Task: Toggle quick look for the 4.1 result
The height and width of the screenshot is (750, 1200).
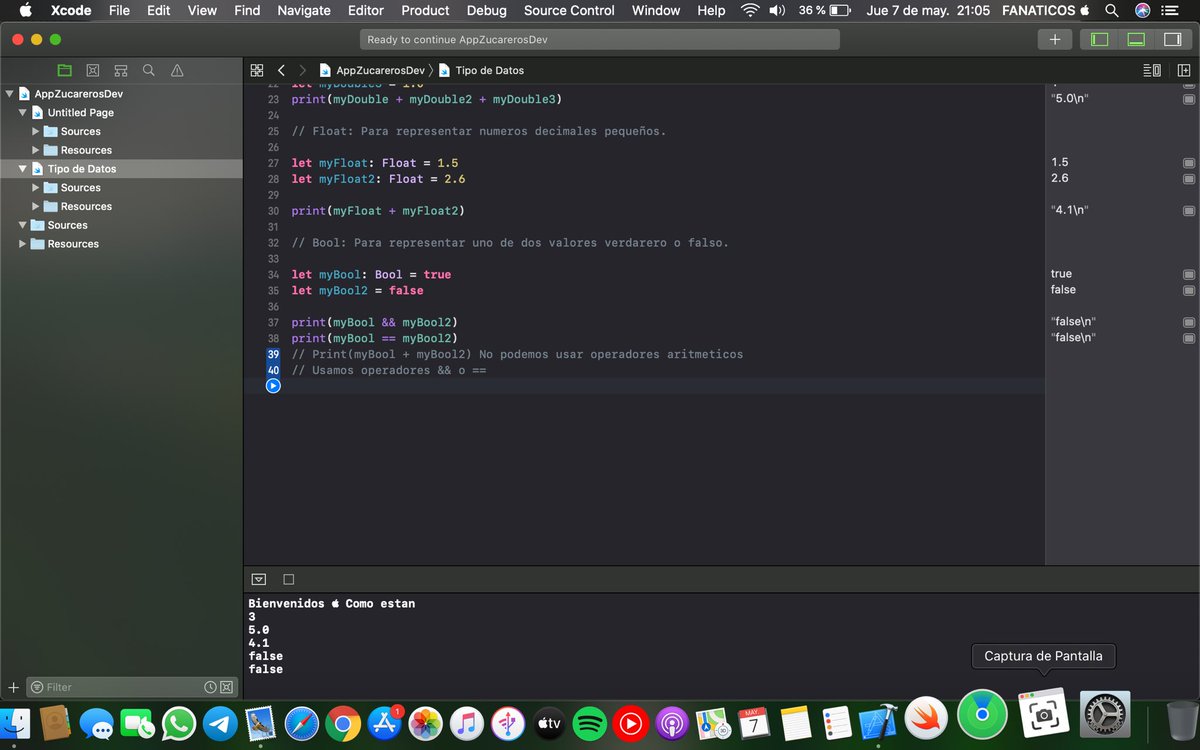Action: [1189, 211]
